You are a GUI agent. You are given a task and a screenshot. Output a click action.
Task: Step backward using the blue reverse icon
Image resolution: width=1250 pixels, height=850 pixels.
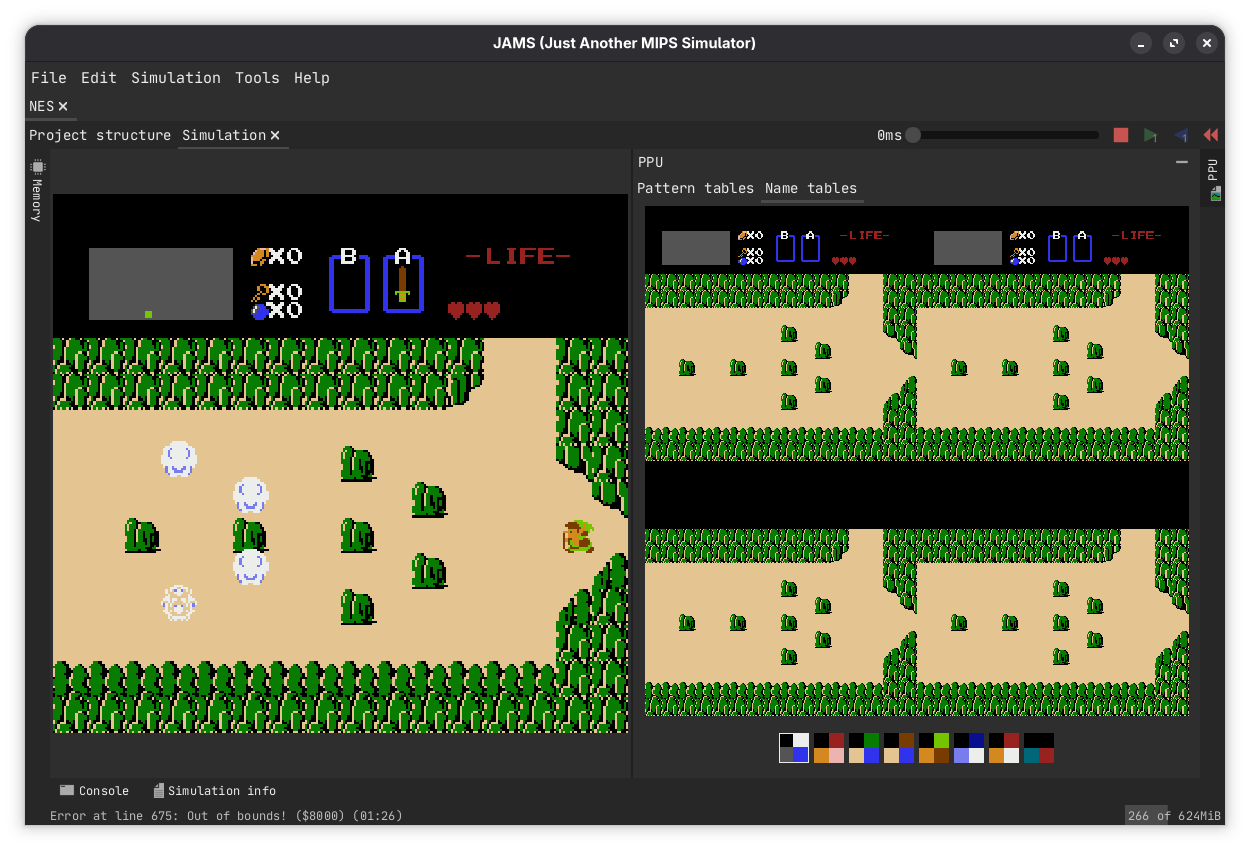coord(1181,134)
